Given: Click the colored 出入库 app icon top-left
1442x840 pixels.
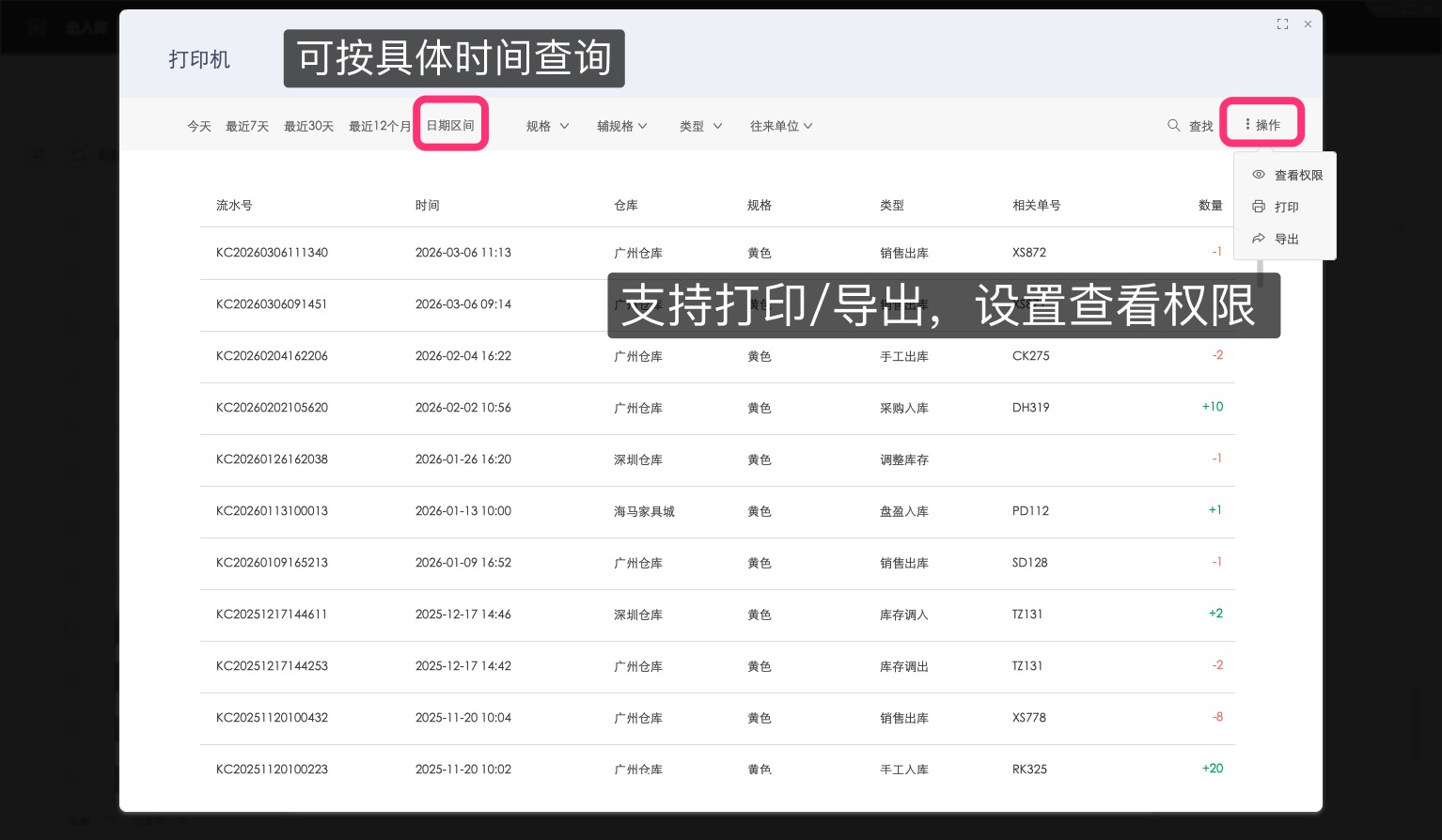Looking at the screenshot, I should pos(36,26).
